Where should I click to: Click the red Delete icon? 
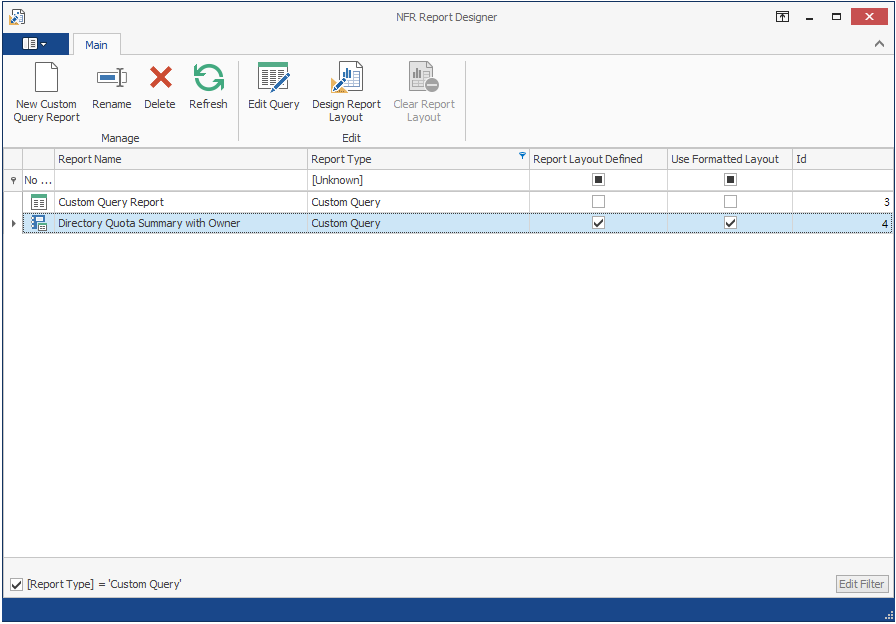coord(160,78)
